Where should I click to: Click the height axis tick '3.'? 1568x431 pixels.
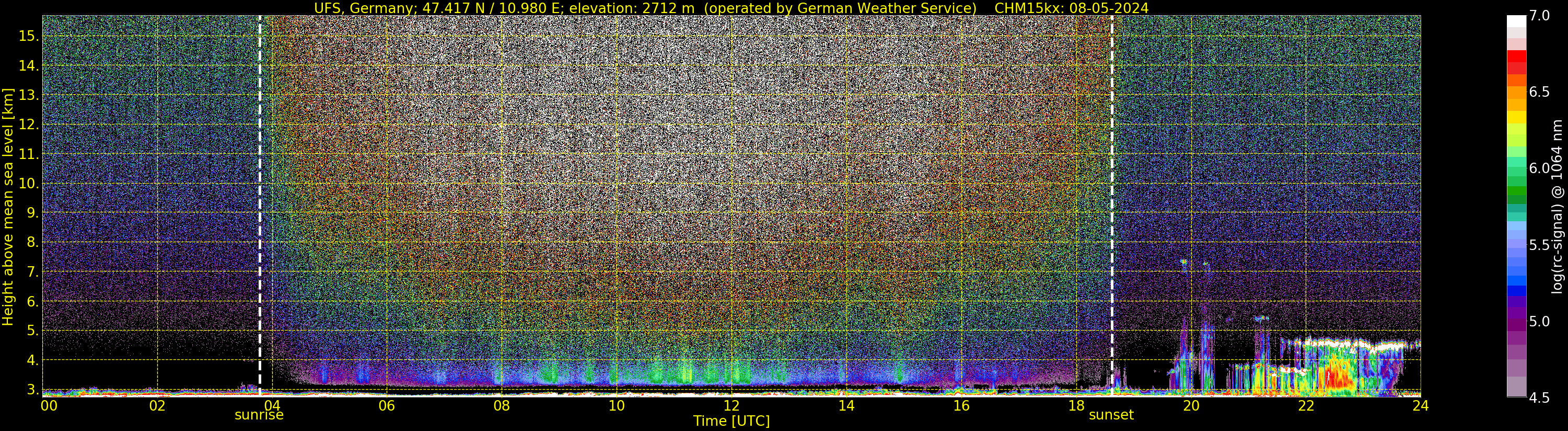(32, 390)
